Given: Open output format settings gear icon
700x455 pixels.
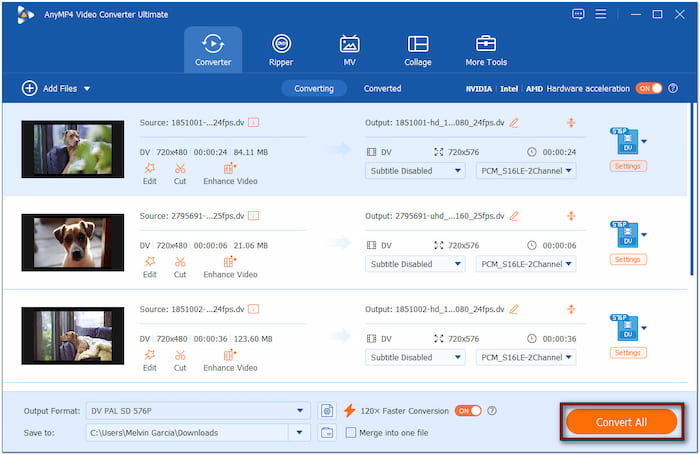Looking at the screenshot, I should [327, 411].
